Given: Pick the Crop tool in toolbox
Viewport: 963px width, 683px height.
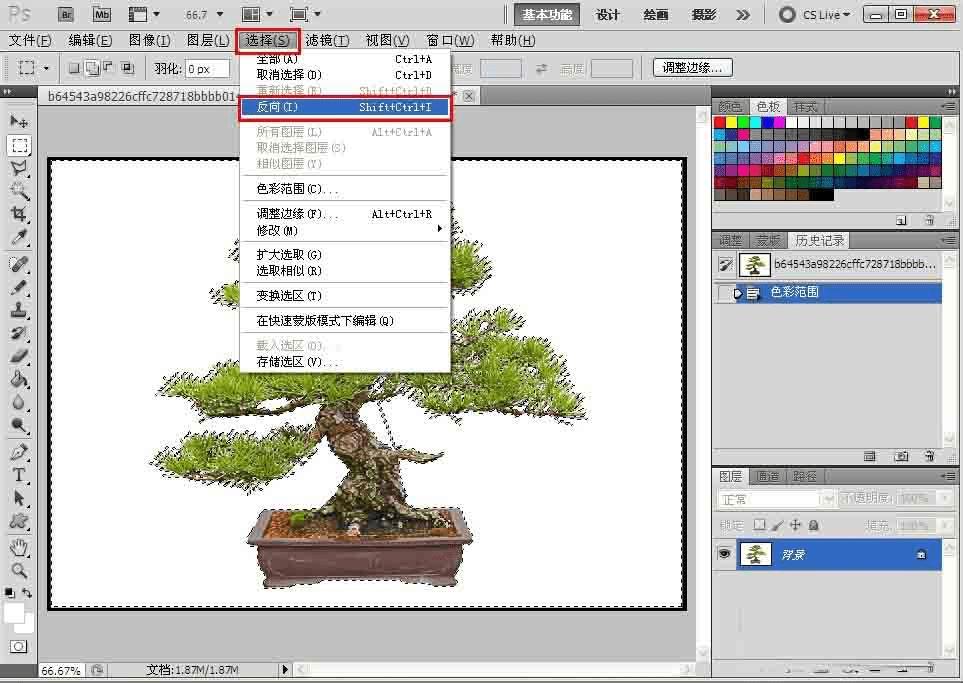Looking at the screenshot, I should (19, 214).
